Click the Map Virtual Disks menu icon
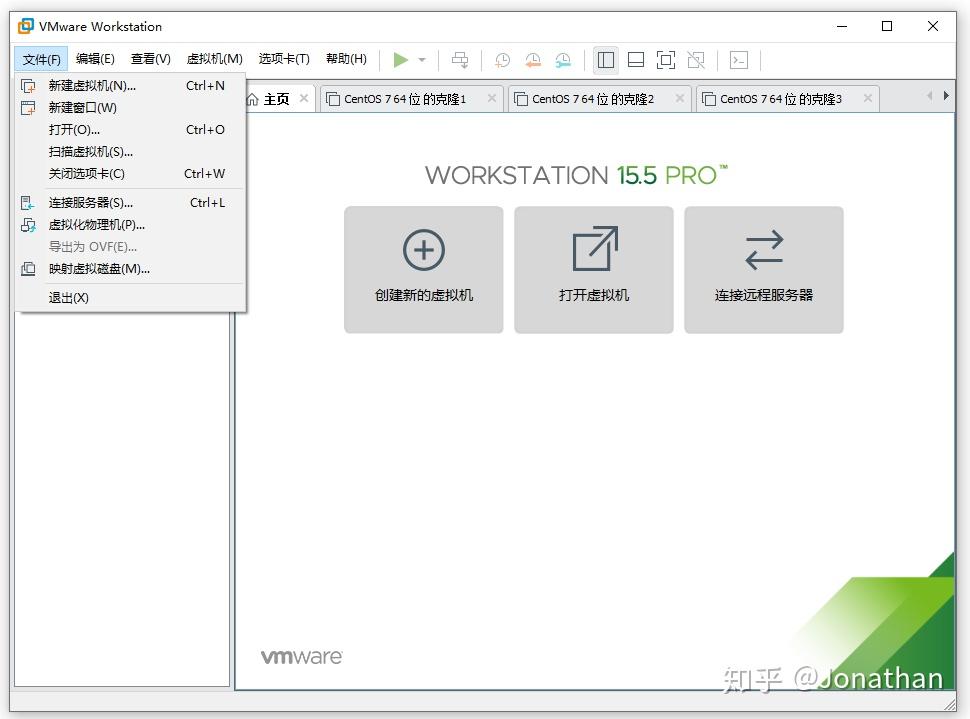The width and height of the screenshot is (970, 719). click(28, 269)
